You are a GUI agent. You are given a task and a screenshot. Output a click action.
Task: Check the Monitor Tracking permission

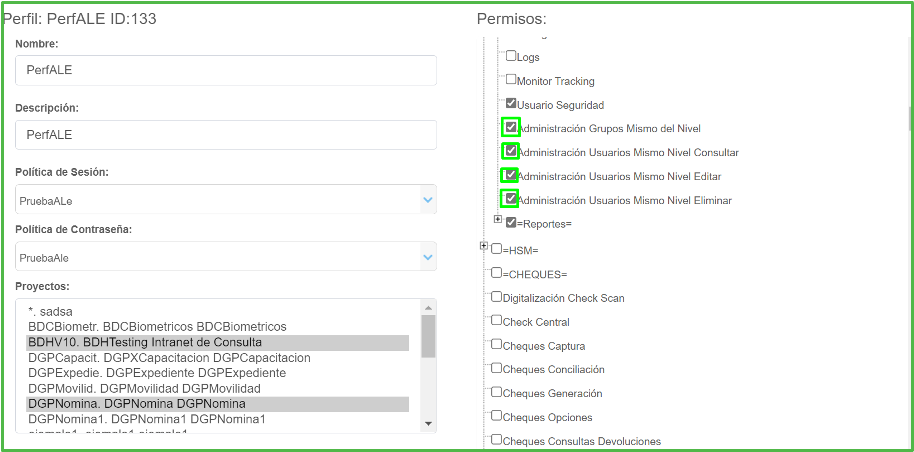pos(511,80)
